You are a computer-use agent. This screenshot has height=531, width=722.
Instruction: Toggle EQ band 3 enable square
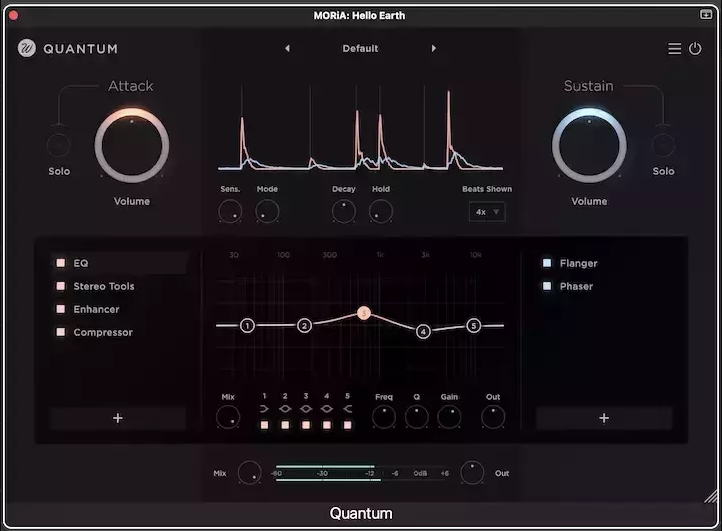pos(306,425)
